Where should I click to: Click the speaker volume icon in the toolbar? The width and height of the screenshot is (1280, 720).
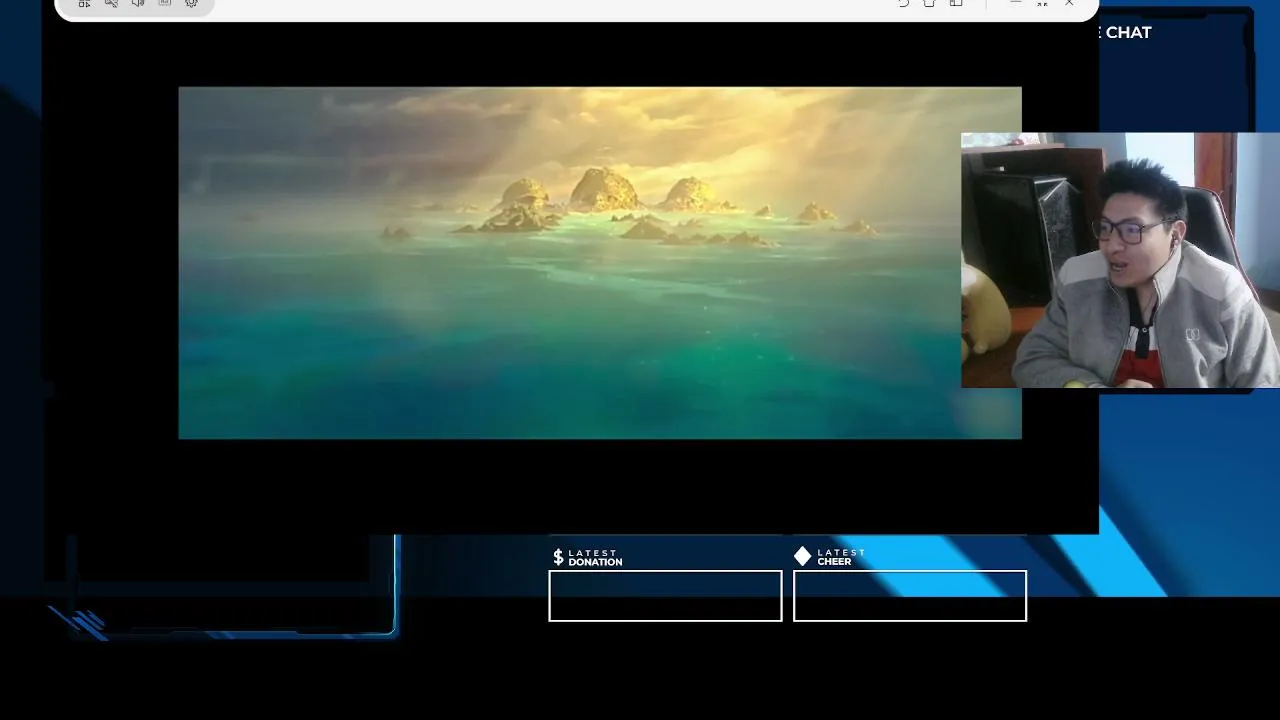click(x=138, y=4)
